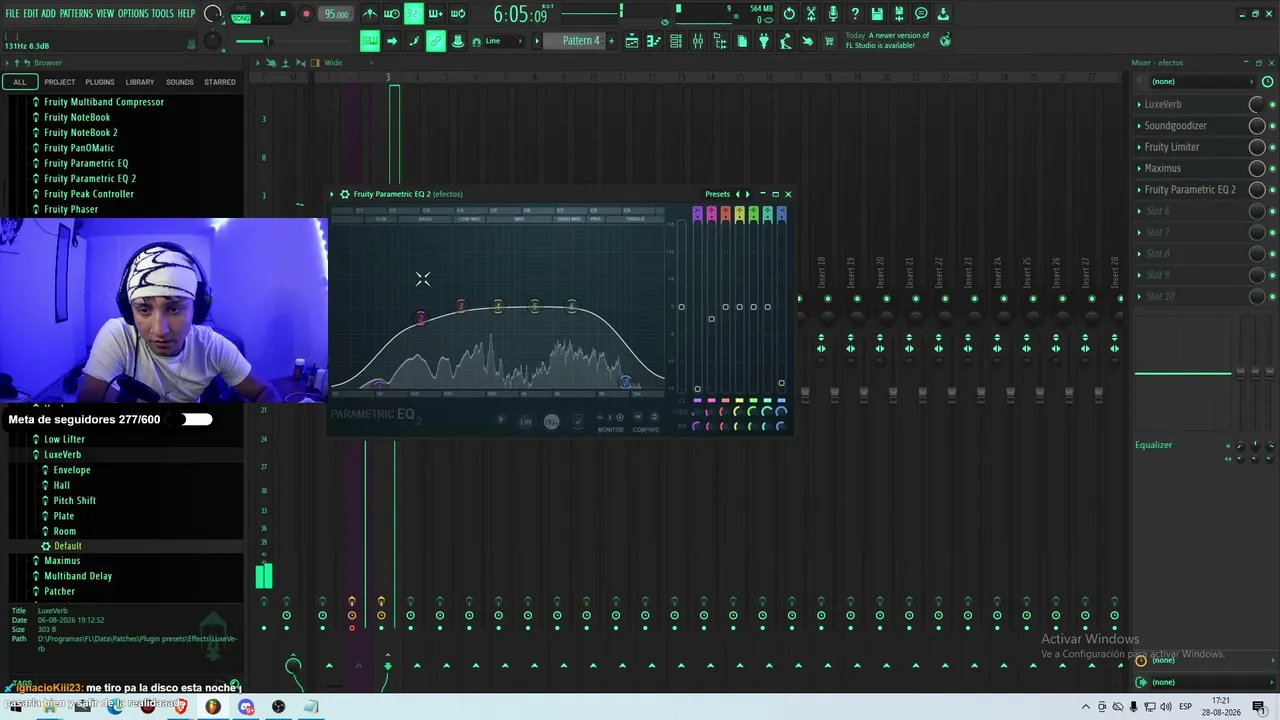Image resolution: width=1280 pixels, height=720 pixels.
Task: Disable the Maximus mixer slot
Action: pyautogui.click(x=1272, y=169)
